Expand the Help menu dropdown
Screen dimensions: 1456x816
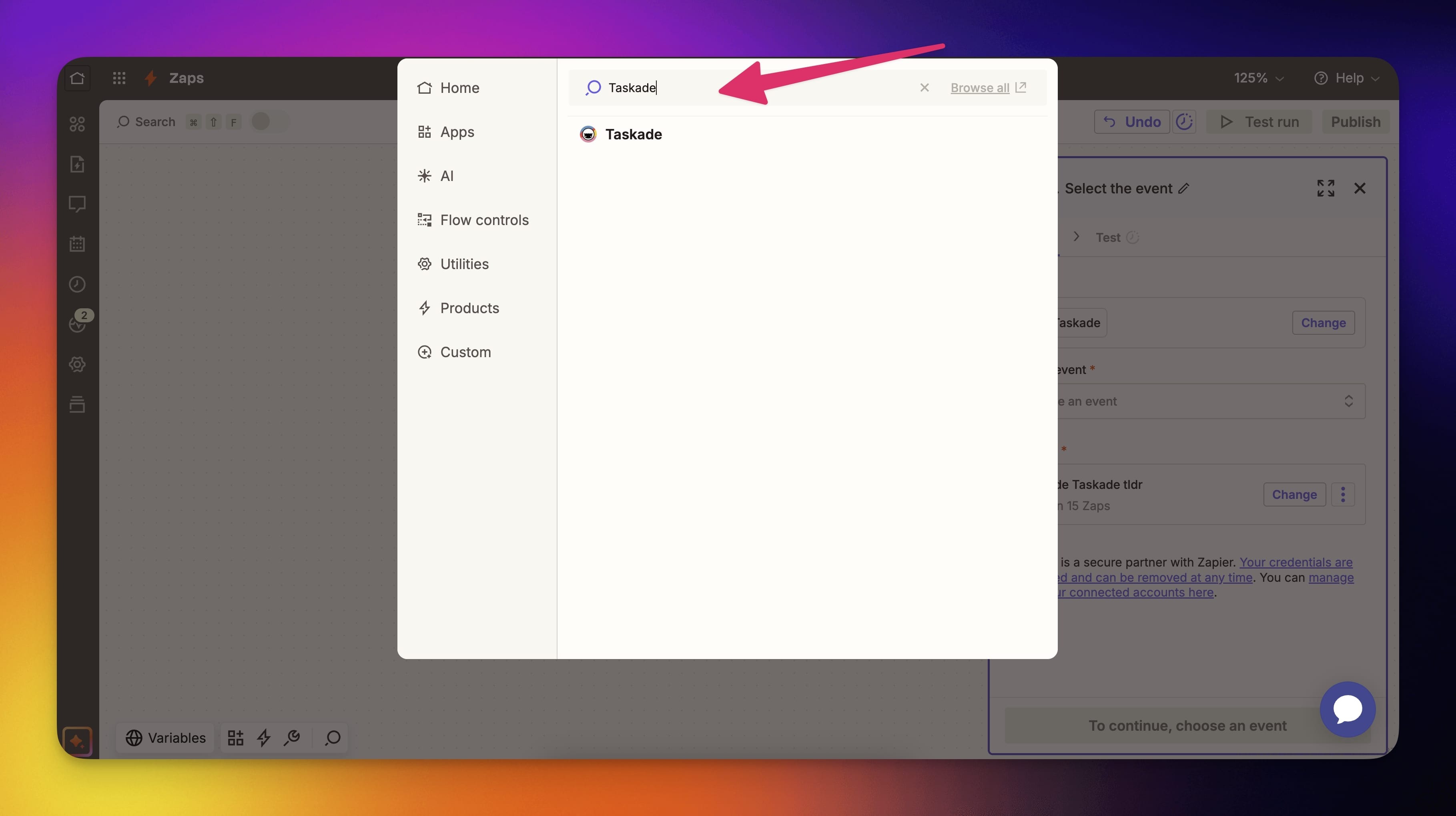(1347, 78)
